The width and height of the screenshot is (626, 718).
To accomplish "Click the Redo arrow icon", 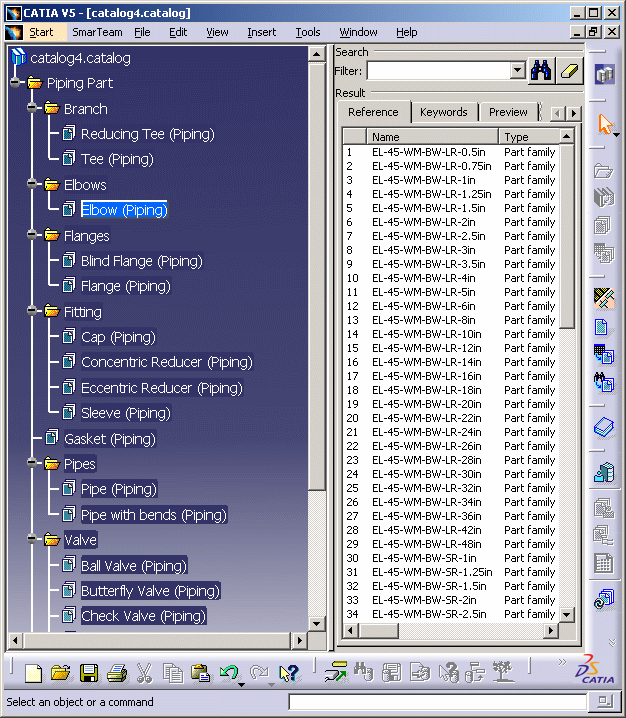I will [x=259, y=672].
